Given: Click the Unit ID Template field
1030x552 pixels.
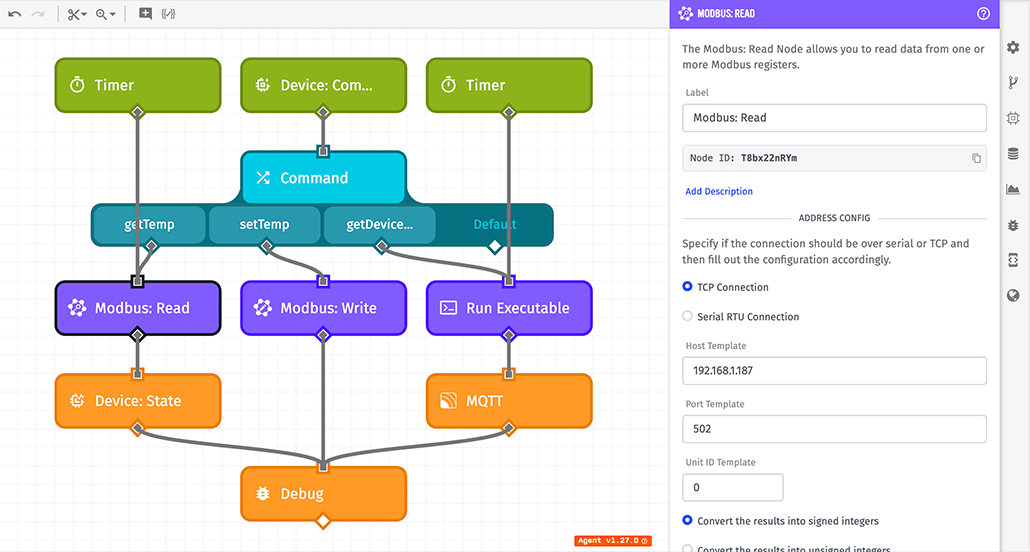Looking at the screenshot, I should (733, 488).
